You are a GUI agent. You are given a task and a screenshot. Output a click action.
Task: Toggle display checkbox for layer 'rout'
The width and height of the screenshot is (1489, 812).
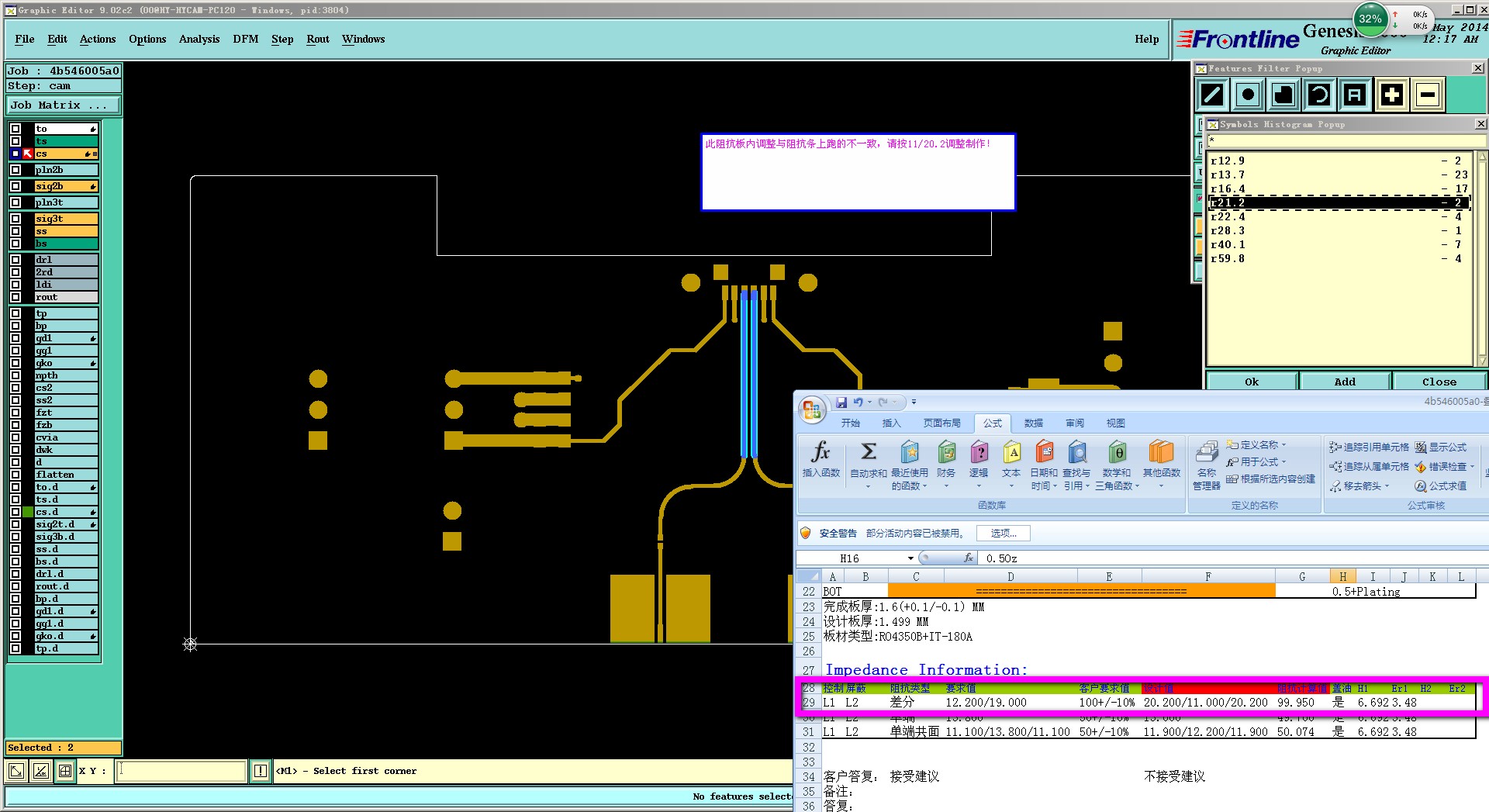click(16, 297)
